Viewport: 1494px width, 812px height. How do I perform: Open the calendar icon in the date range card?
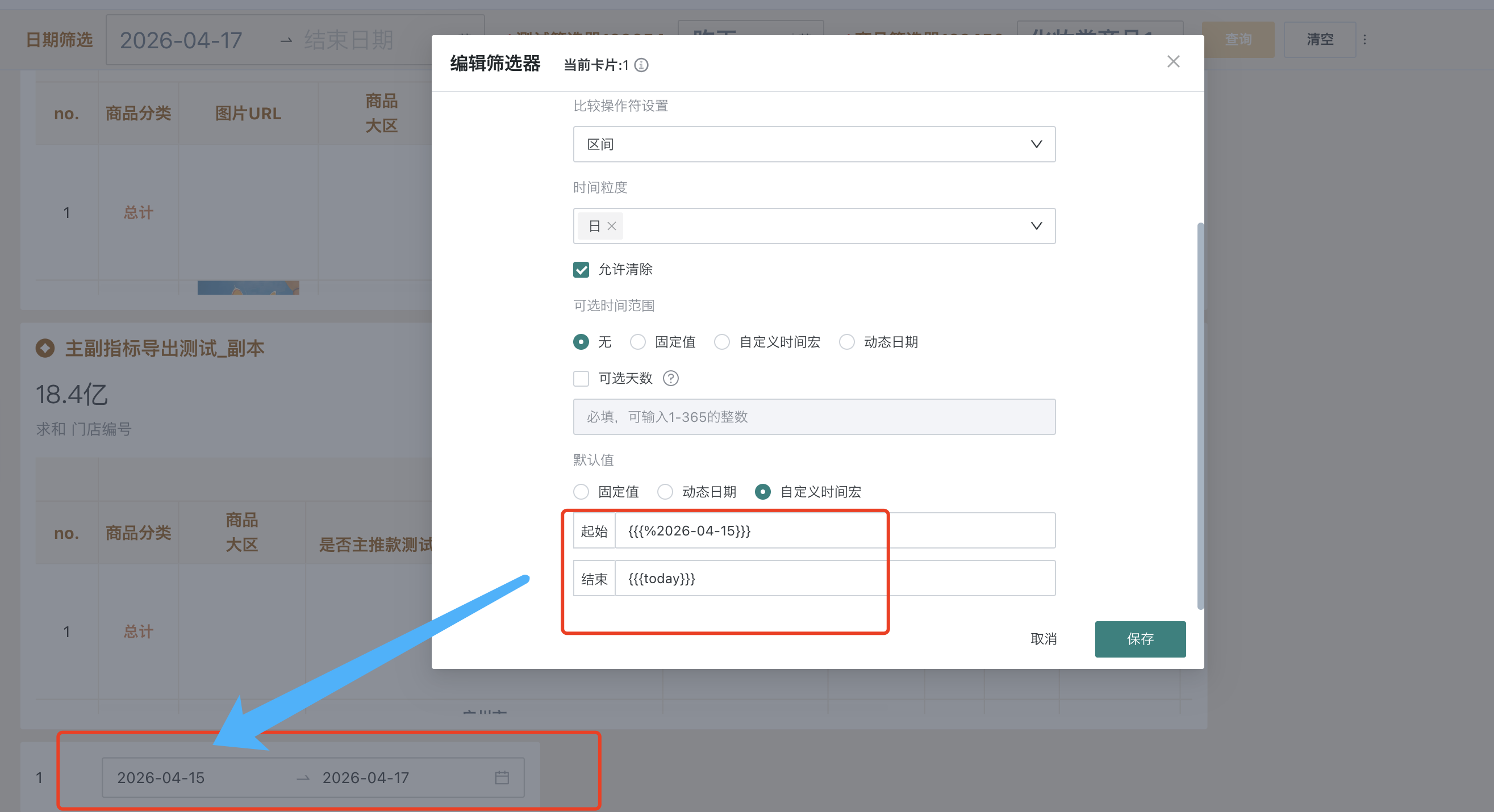pos(502,777)
